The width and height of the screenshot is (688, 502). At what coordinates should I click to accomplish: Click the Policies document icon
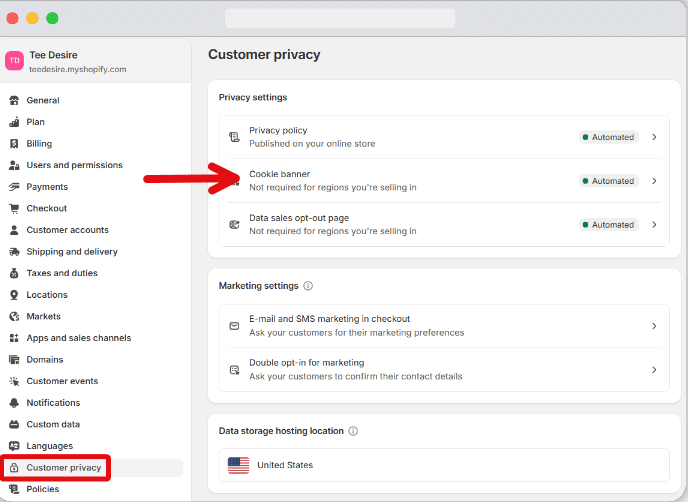[14, 489]
